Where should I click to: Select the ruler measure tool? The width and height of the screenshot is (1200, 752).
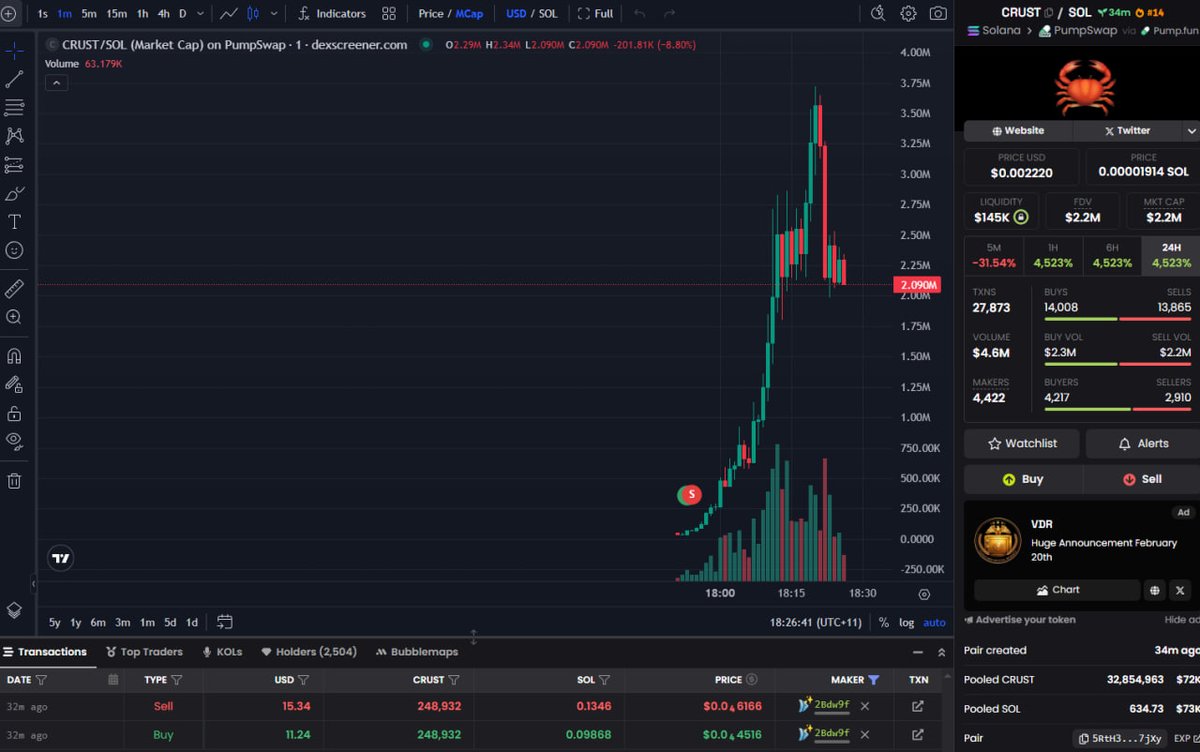click(14, 289)
